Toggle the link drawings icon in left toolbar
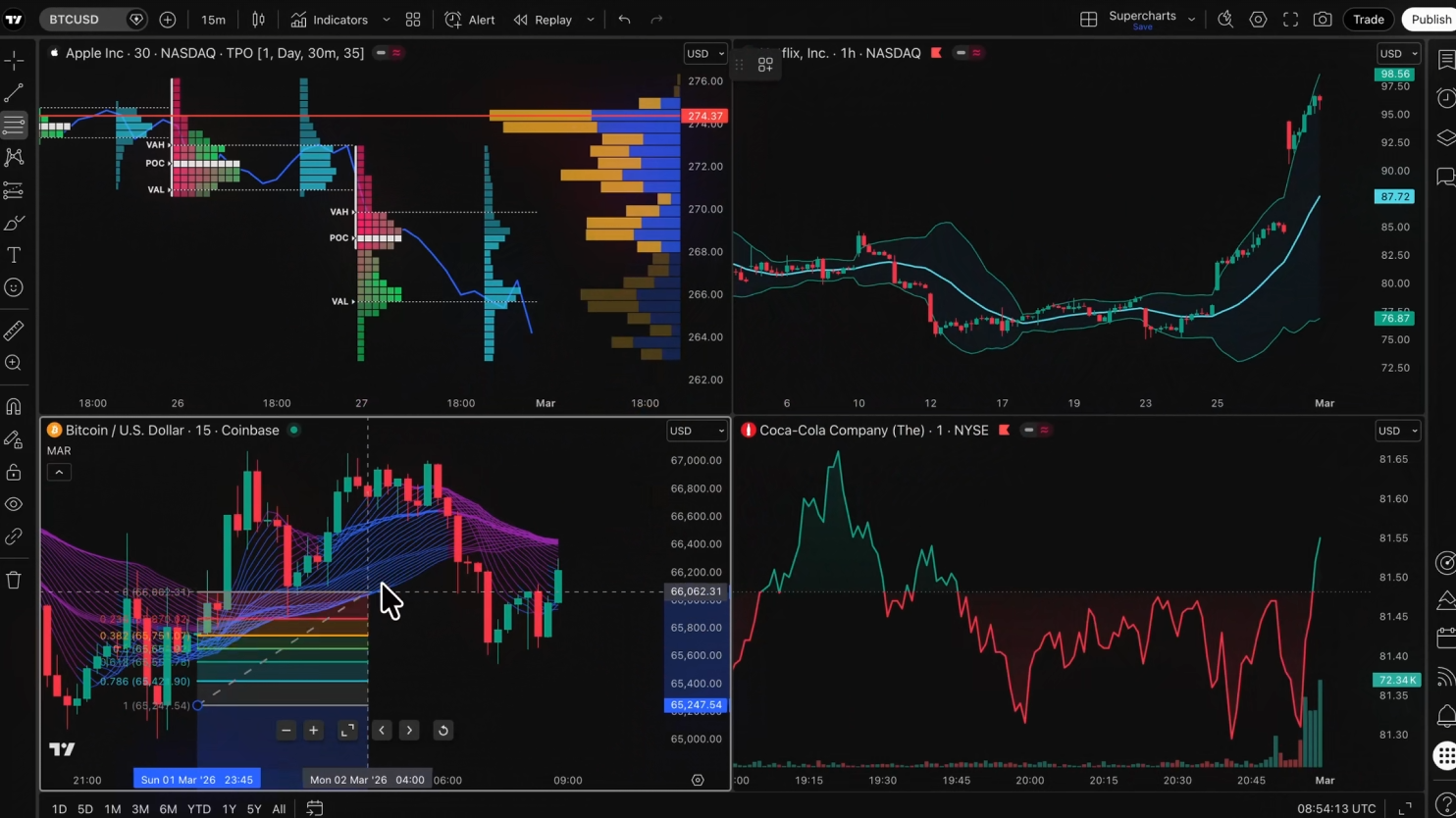Image resolution: width=1456 pixels, height=818 pixels. point(14,537)
